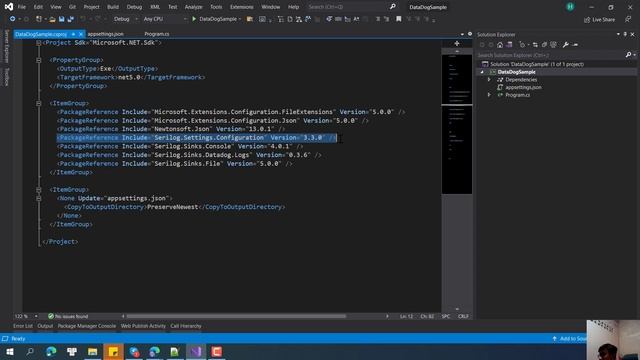Collapse the first ItemGroup code region
Screen dimensions: 640x360
coord(38,103)
